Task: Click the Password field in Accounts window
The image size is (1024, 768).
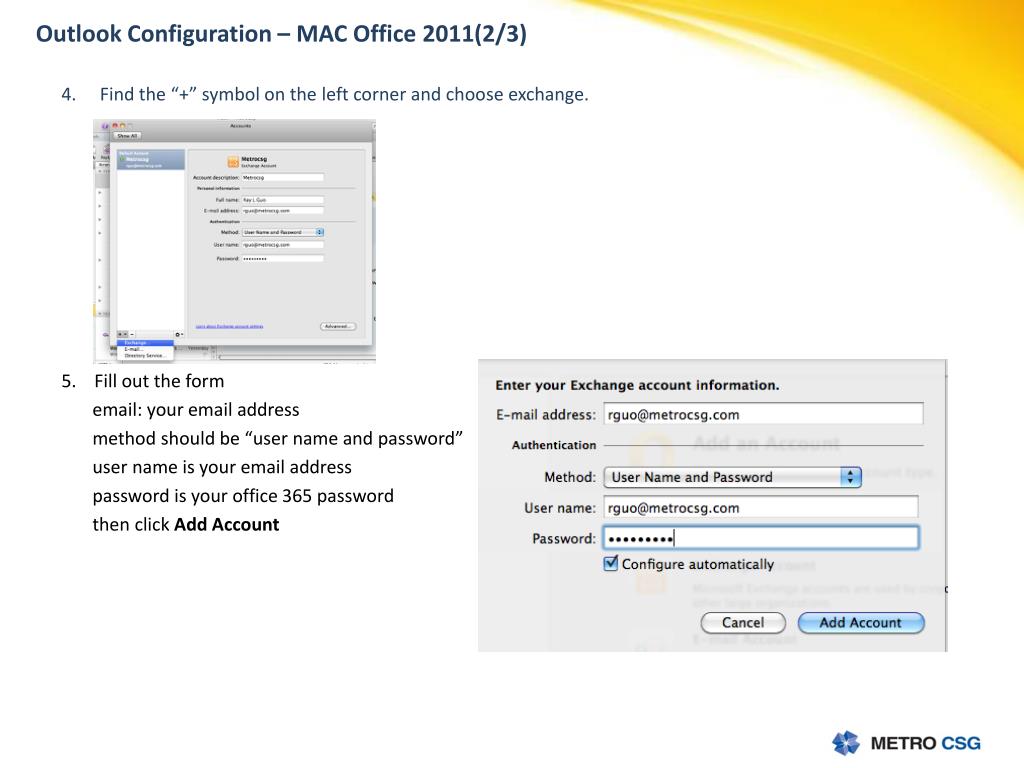Action: [283, 259]
